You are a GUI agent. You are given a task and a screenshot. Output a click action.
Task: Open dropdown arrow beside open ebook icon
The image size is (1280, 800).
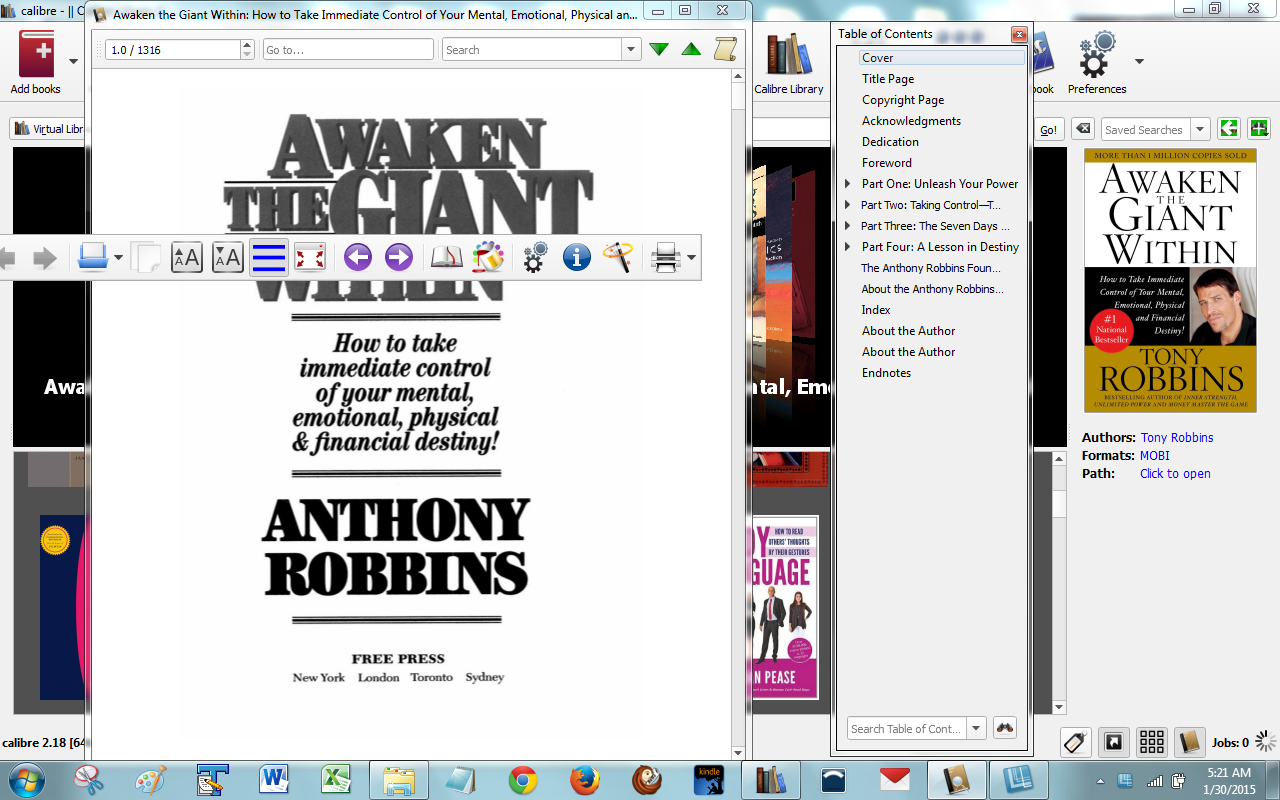click(119, 259)
